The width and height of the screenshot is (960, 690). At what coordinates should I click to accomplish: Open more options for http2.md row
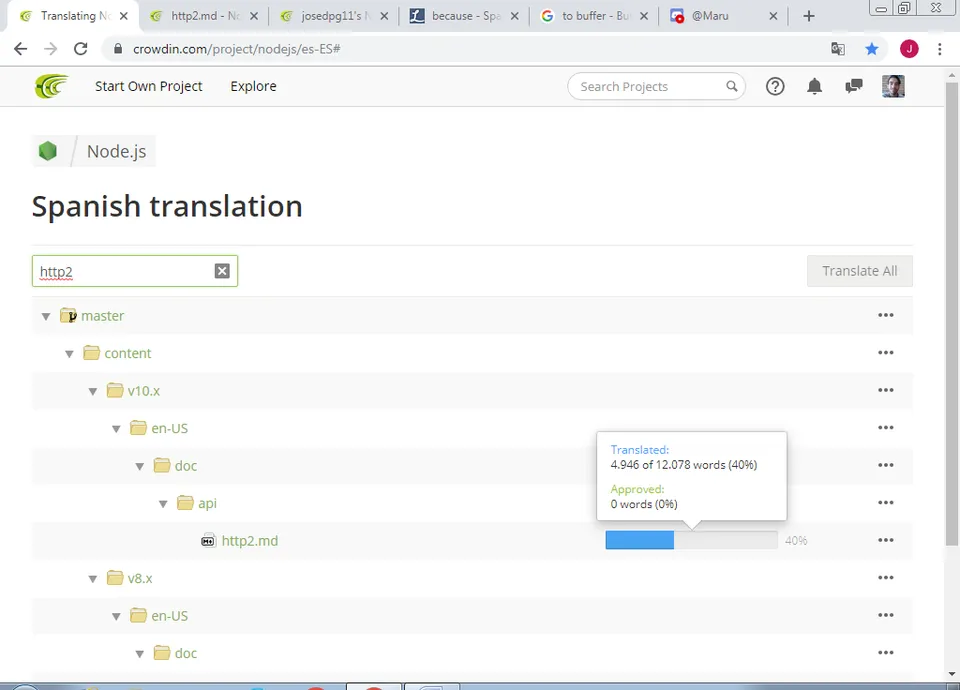[x=886, y=540]
